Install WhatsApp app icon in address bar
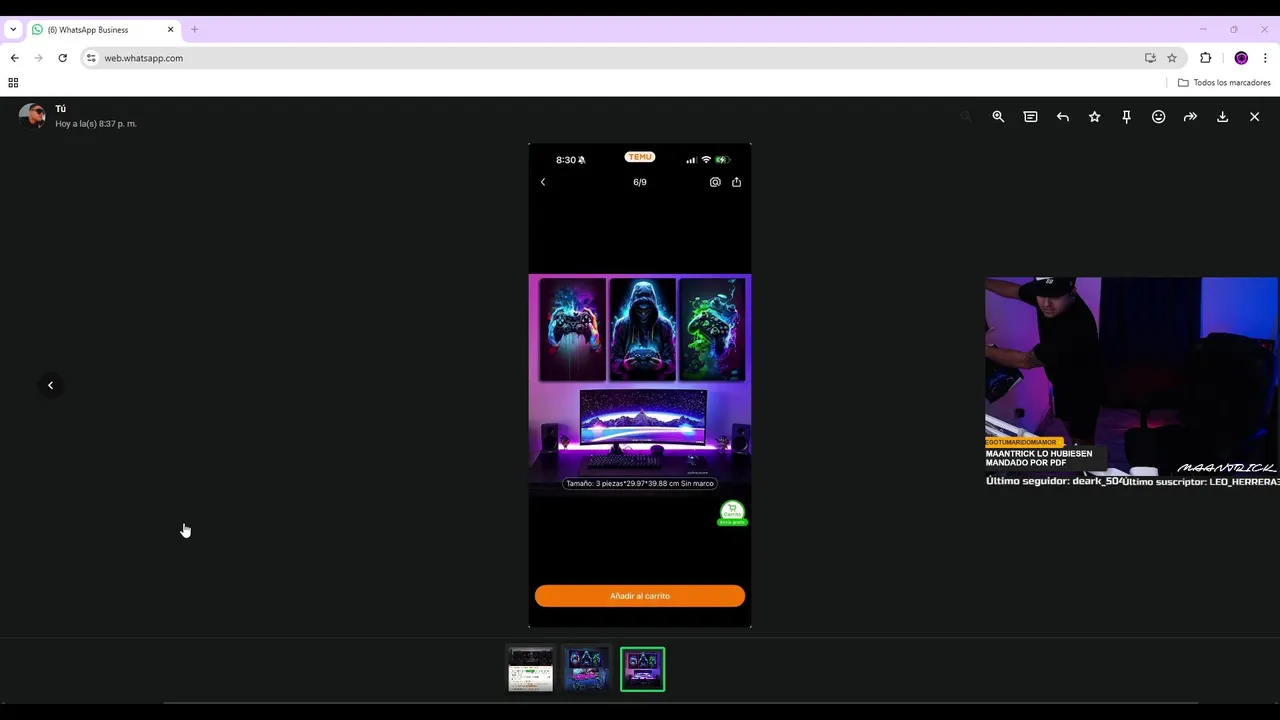Image resolution: width=1280 pixels, height=720 pixels. click(x=1150, y=58)
